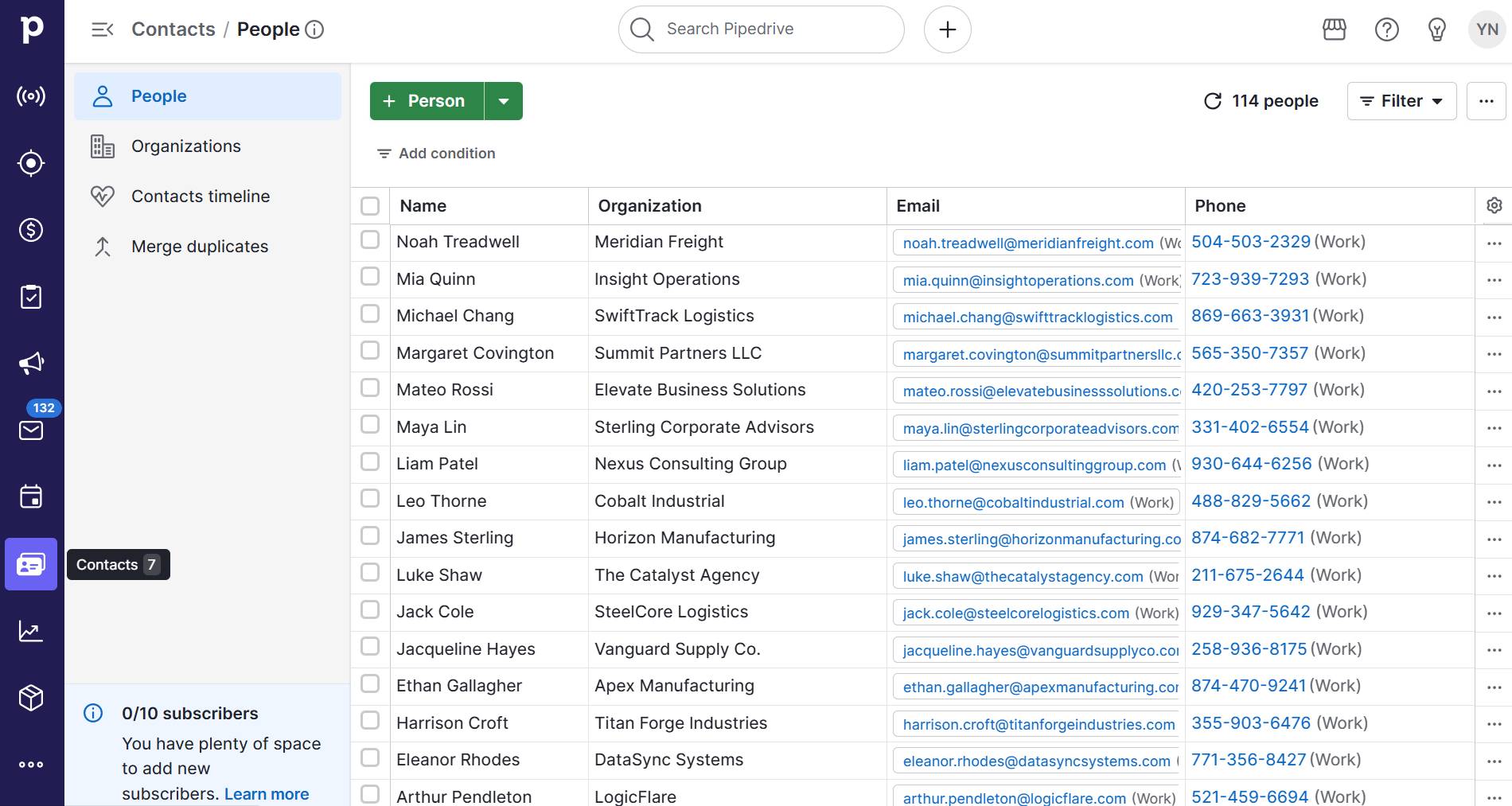1512x806 pixels.
Task: Open Vanguard Supply Co. organization
Action: [x=677, y=649]
